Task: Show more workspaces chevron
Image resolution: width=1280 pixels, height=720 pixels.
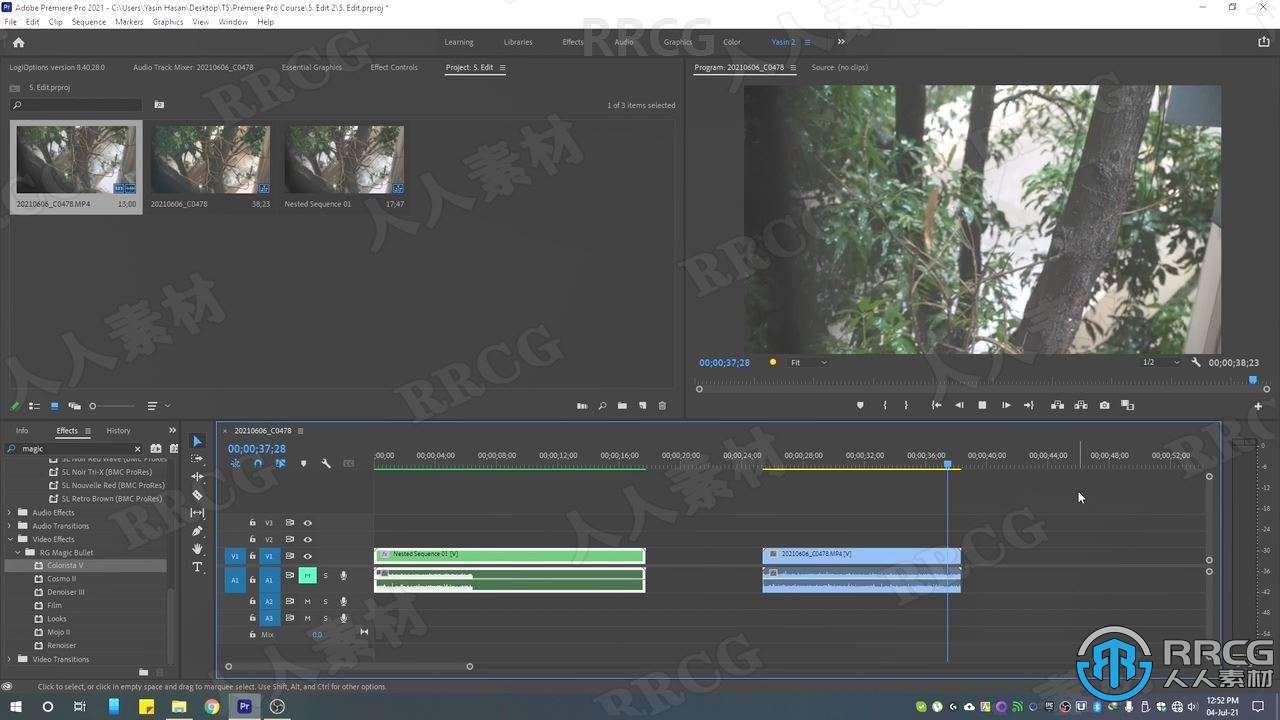Action: click(841, 42)
